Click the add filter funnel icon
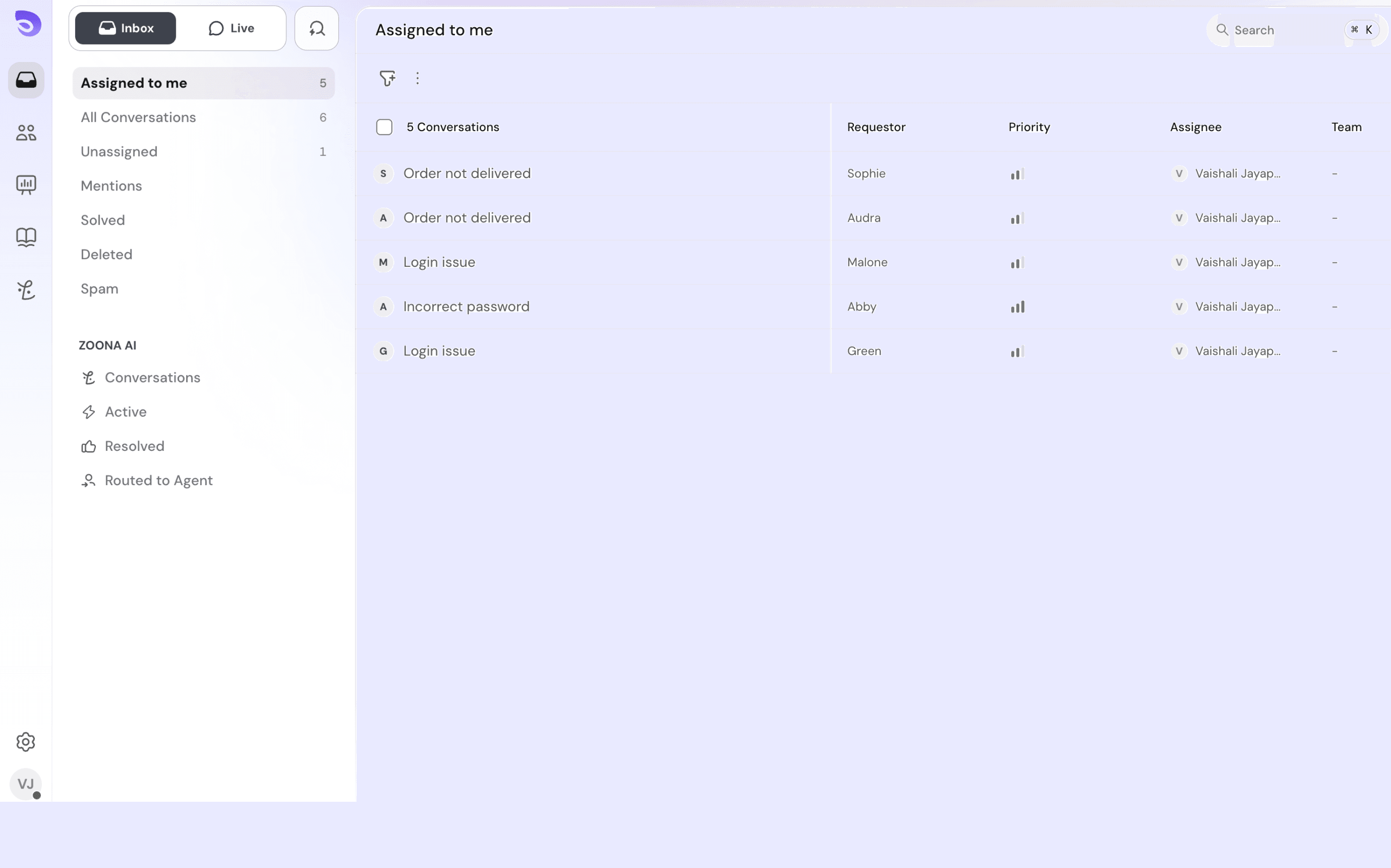This screenshot has height=868, width=1391. click(388, 78)
